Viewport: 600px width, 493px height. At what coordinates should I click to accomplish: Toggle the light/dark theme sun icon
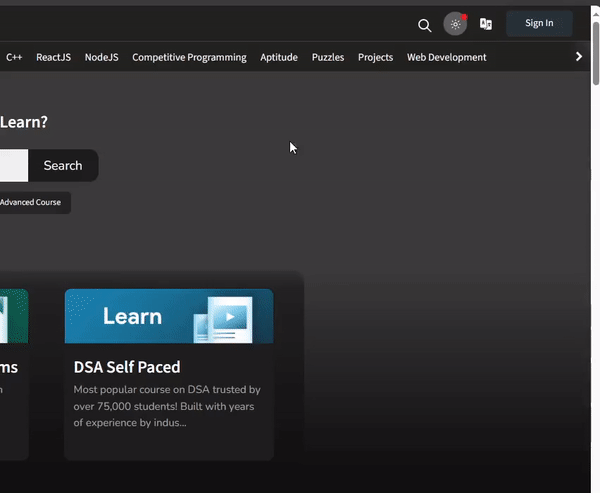coord(455,24)
